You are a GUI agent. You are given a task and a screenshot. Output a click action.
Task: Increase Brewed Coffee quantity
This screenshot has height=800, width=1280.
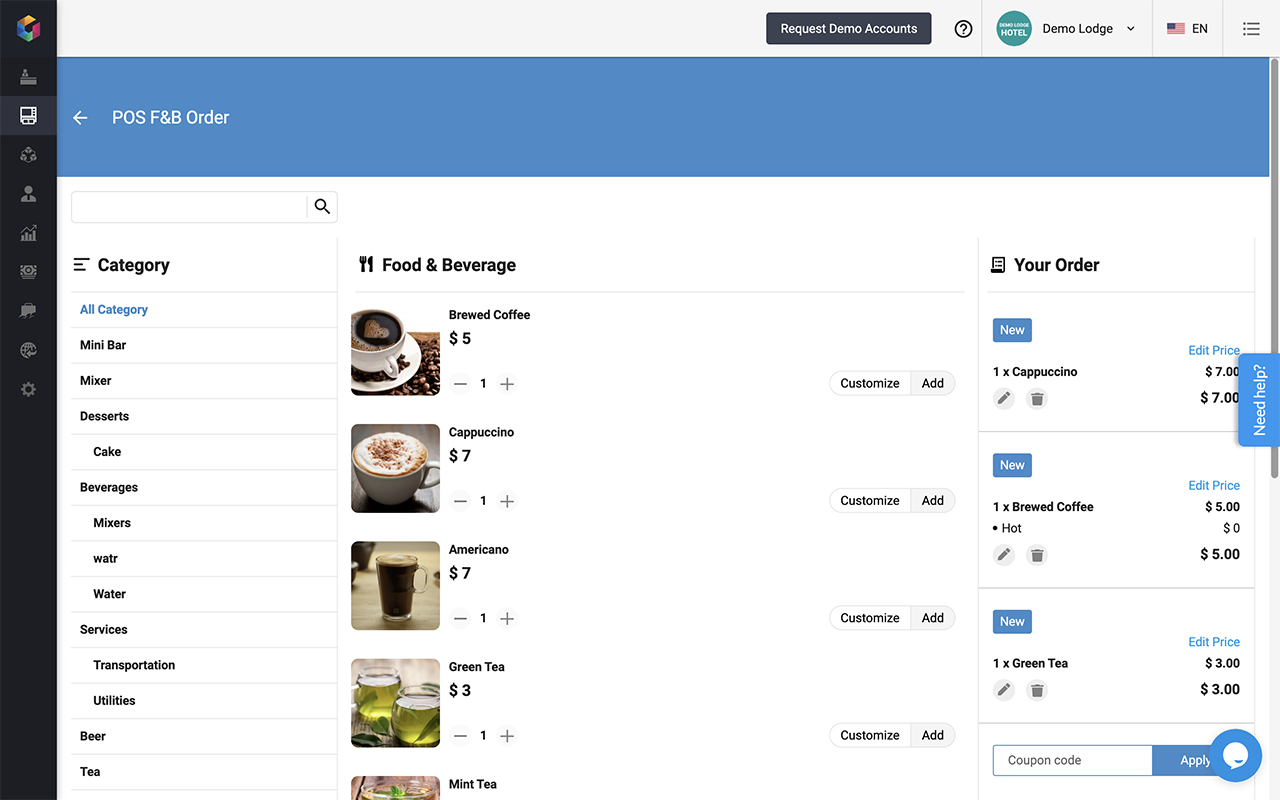tap(507, 384)
